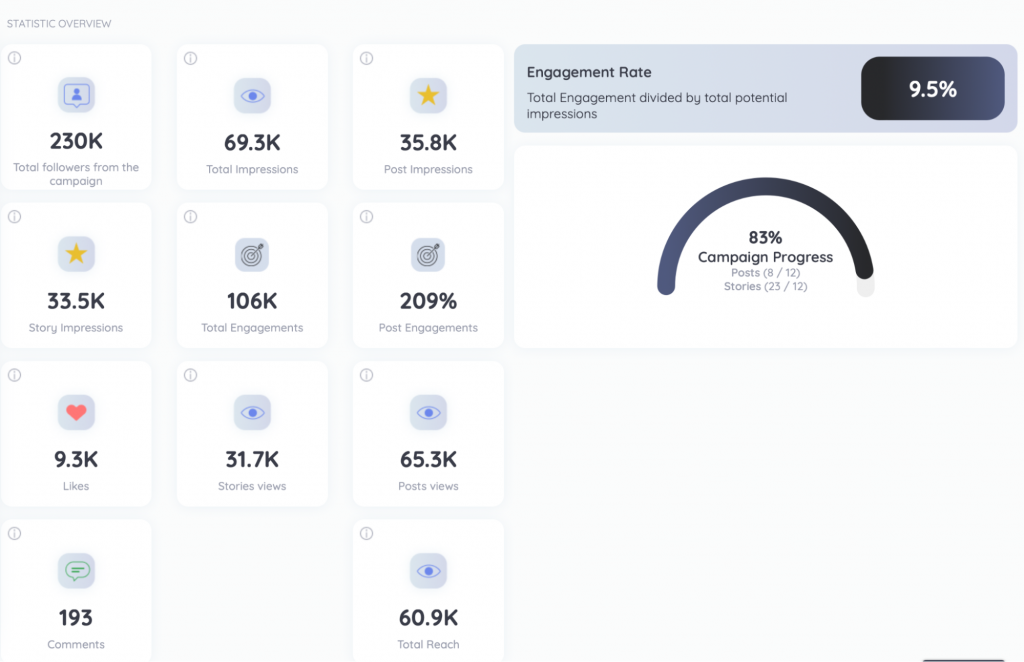Click the Total followers person icon

[76, 96]
